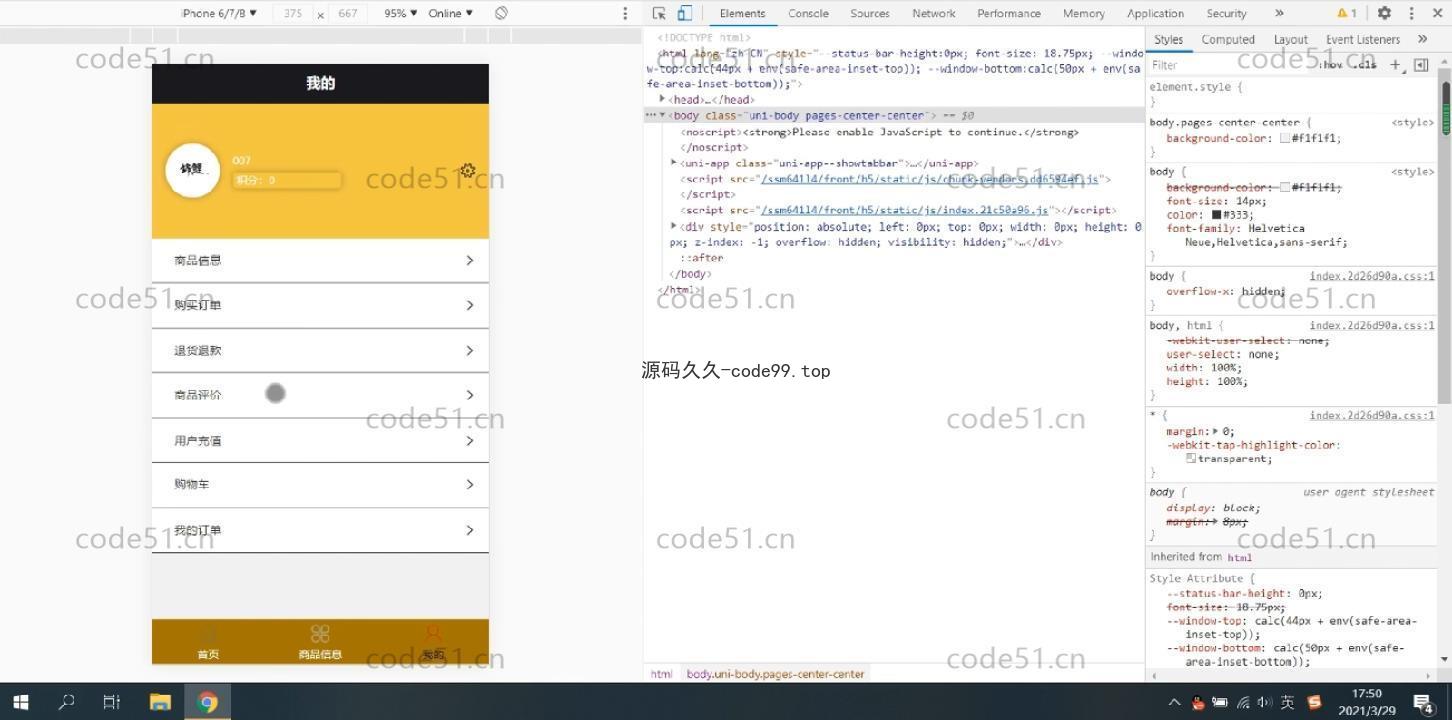Open the 我的订单 list row
Image resolution: width=1452 pixels, height=720 pixels.
click(x=320, y=530)
